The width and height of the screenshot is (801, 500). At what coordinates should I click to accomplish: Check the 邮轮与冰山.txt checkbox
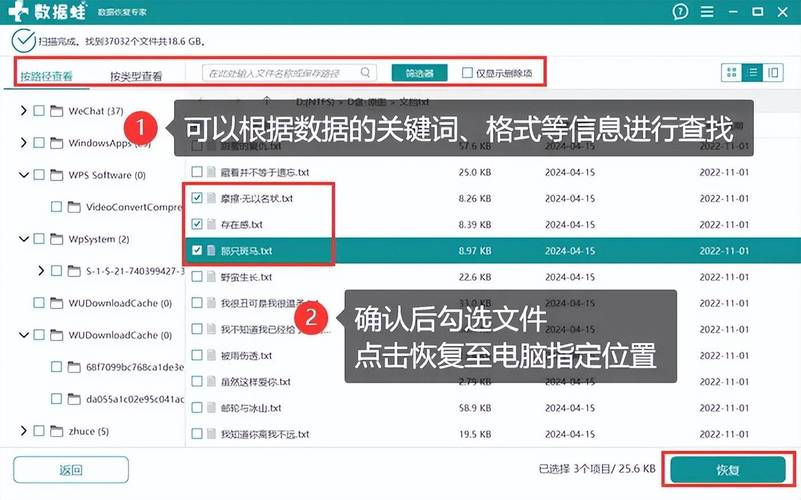click(197, 408)
